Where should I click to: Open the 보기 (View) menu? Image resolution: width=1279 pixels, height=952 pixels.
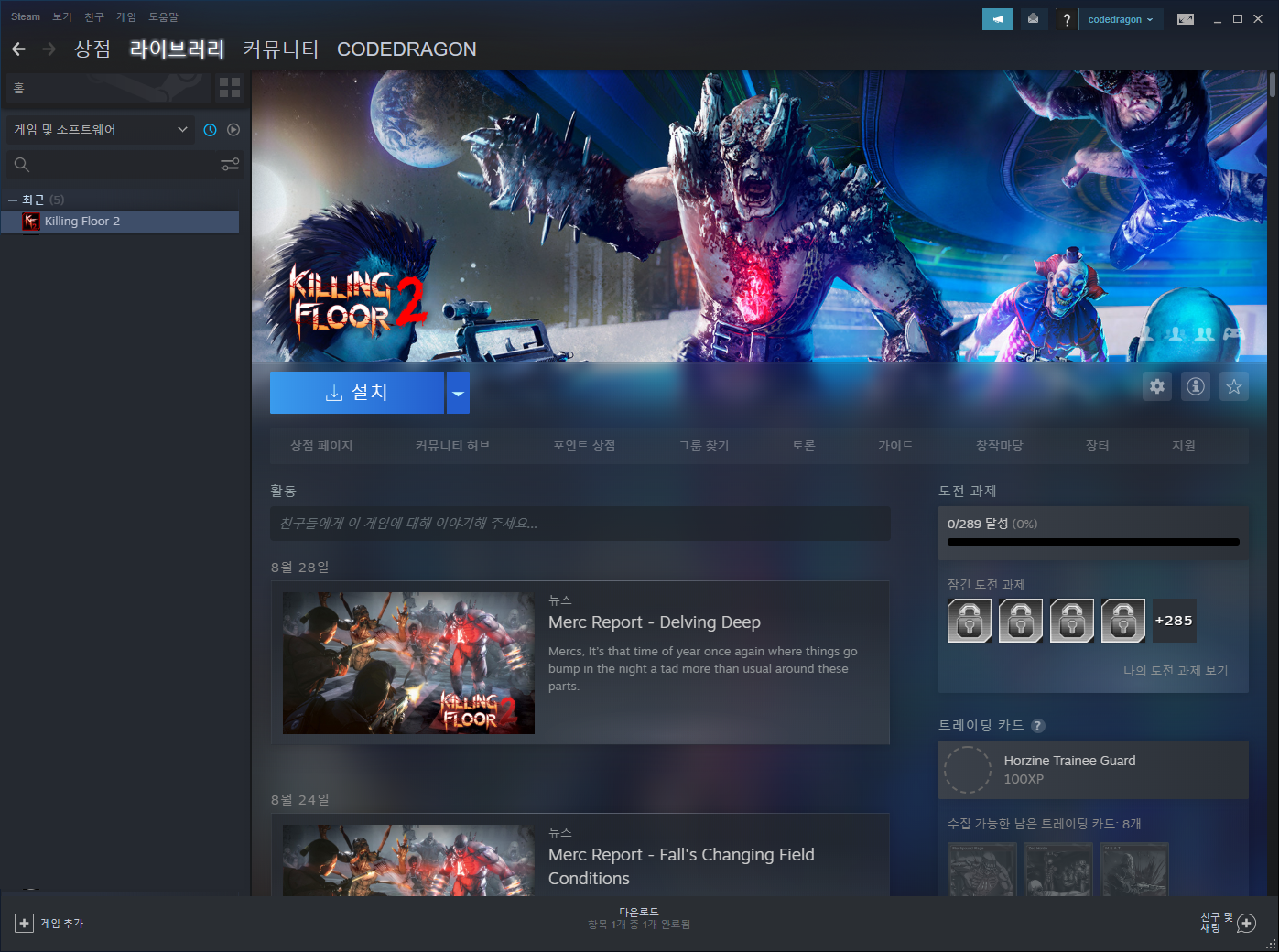[x=62, y=16]
